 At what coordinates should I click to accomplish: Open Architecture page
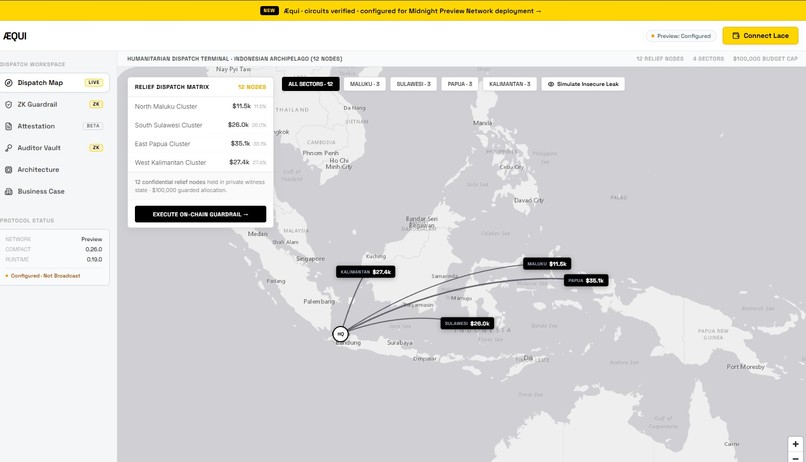pos(54,170)
